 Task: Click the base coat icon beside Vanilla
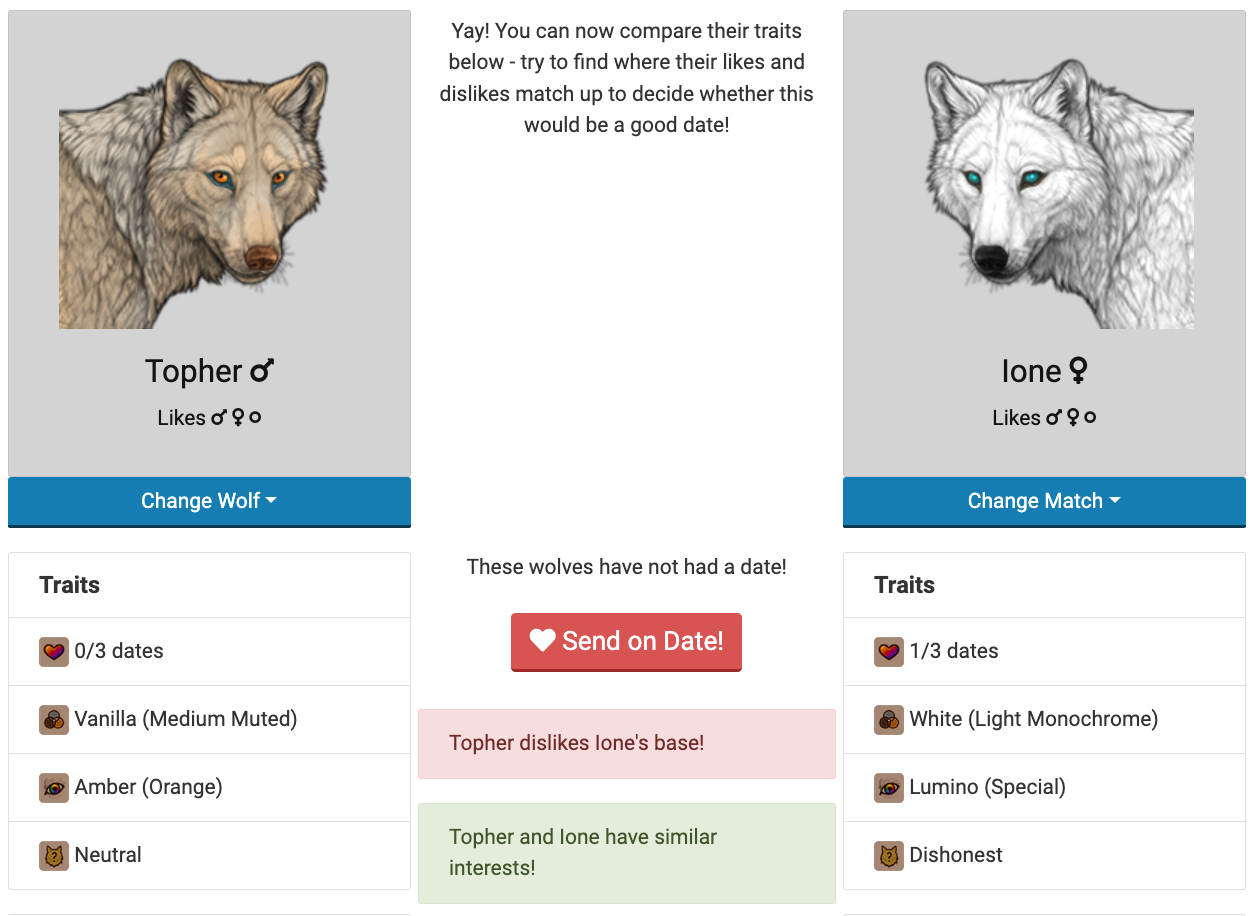pos(53,720)
